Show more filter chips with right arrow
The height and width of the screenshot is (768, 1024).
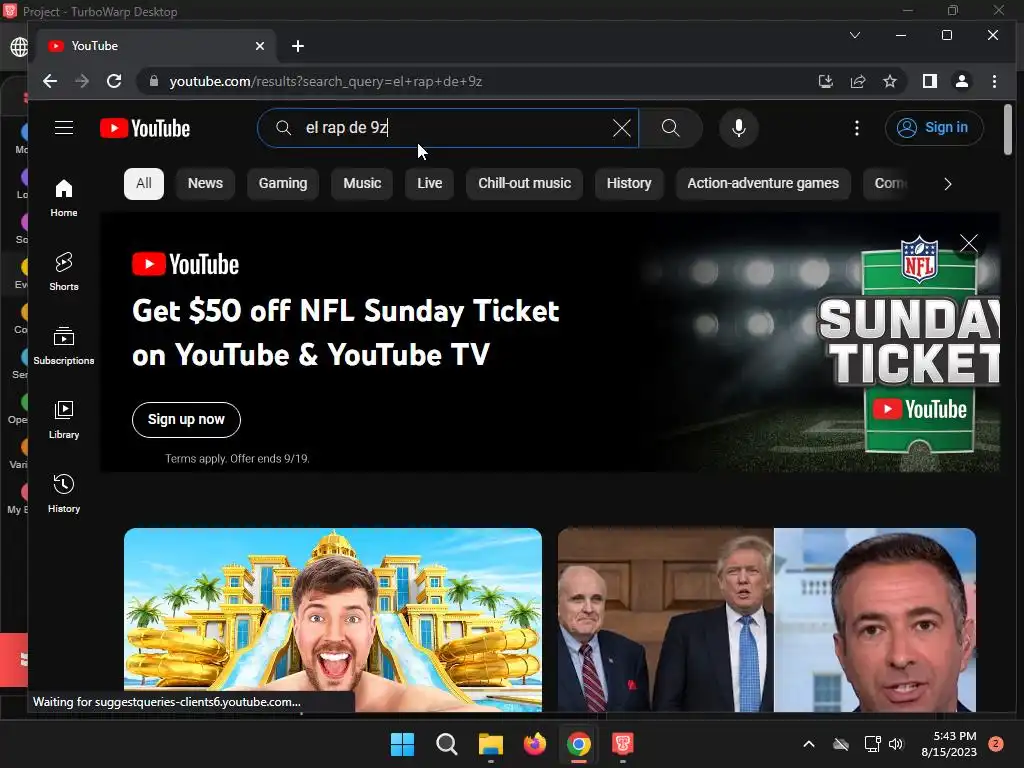(x=948, y=184)
